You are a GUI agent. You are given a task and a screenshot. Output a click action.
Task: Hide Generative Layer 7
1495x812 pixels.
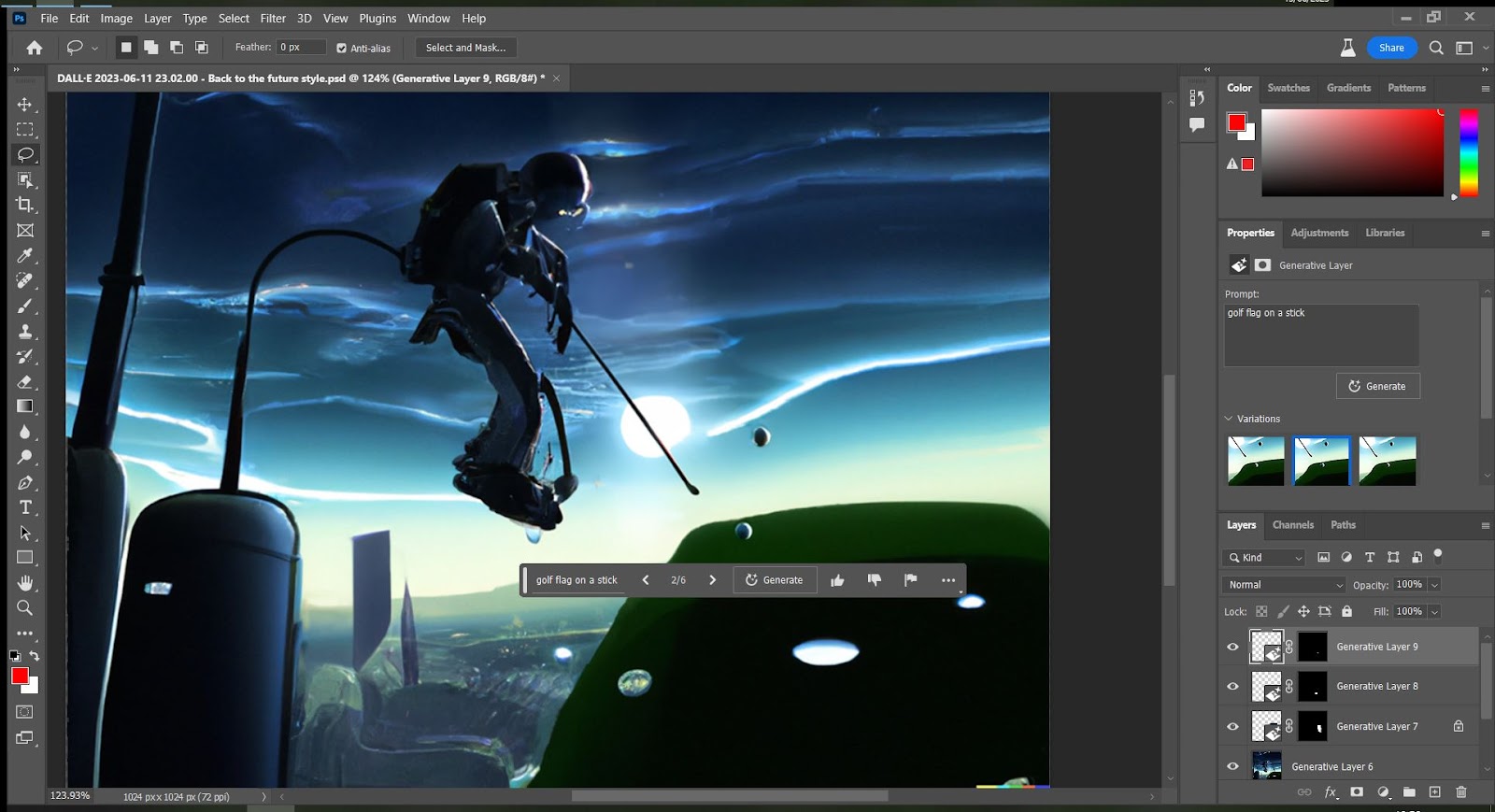coord(1232,726)
